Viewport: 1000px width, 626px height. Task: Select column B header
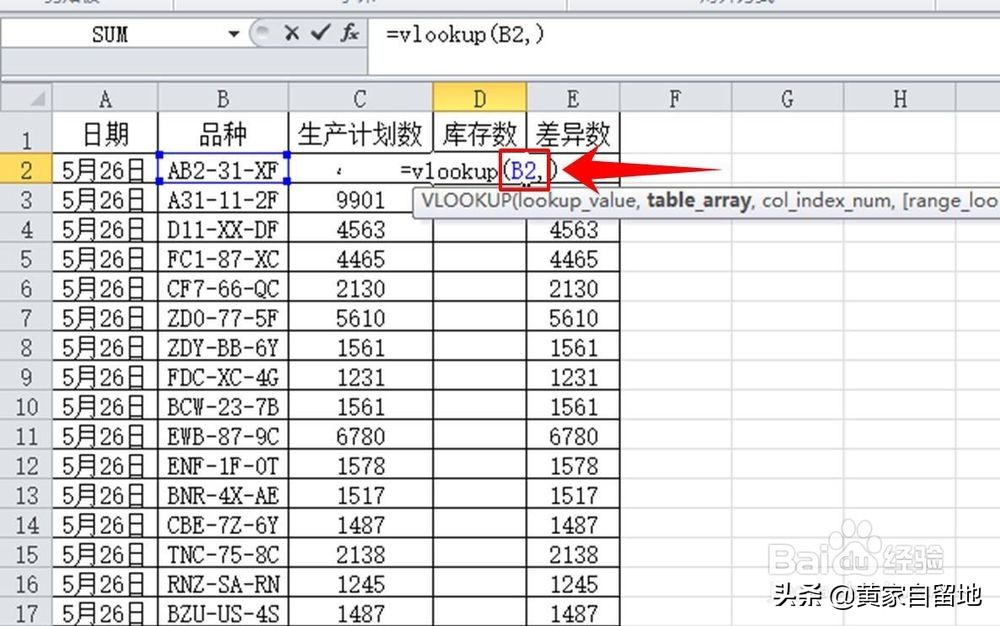(x=223, y=98)
